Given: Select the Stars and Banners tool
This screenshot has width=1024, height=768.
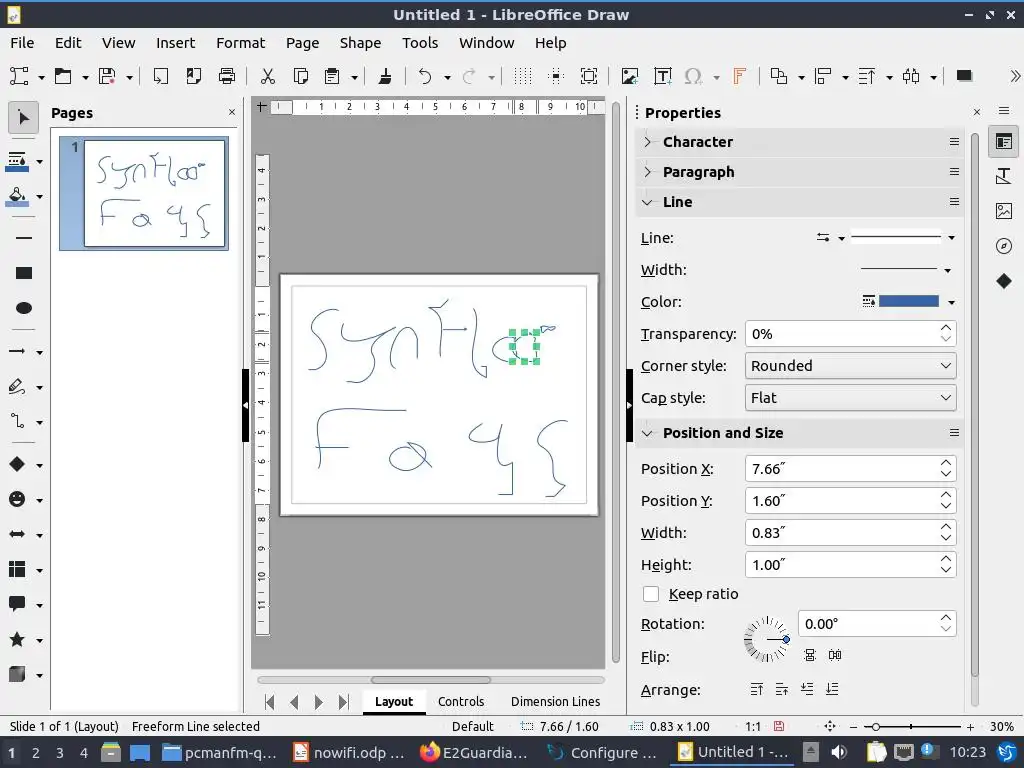Looking at the screenshot, I should 18,639.
